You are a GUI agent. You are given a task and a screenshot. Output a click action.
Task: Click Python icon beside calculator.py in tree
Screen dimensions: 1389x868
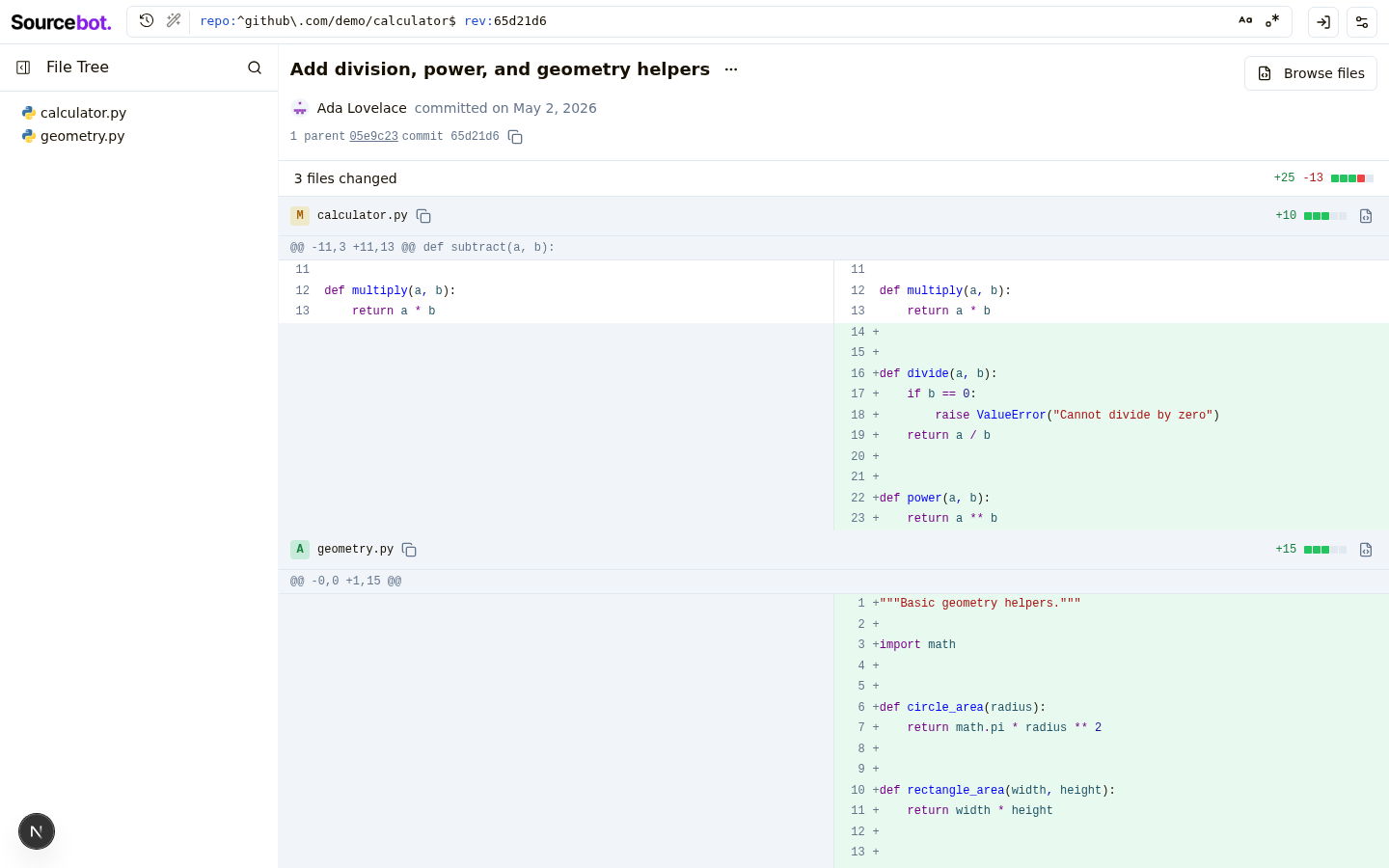point(29,113)
